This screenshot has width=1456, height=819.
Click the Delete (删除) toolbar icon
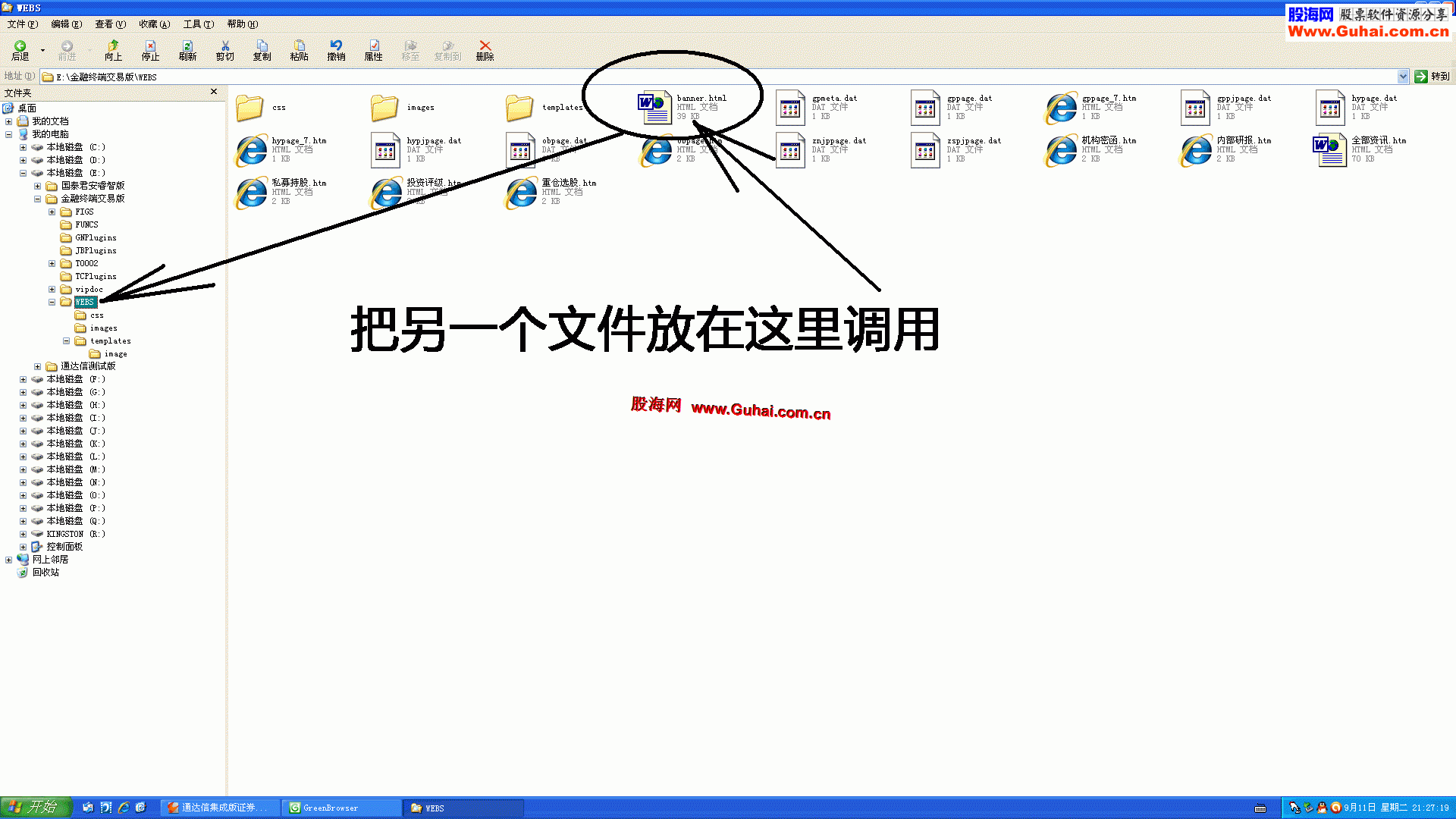click(485, 51)
